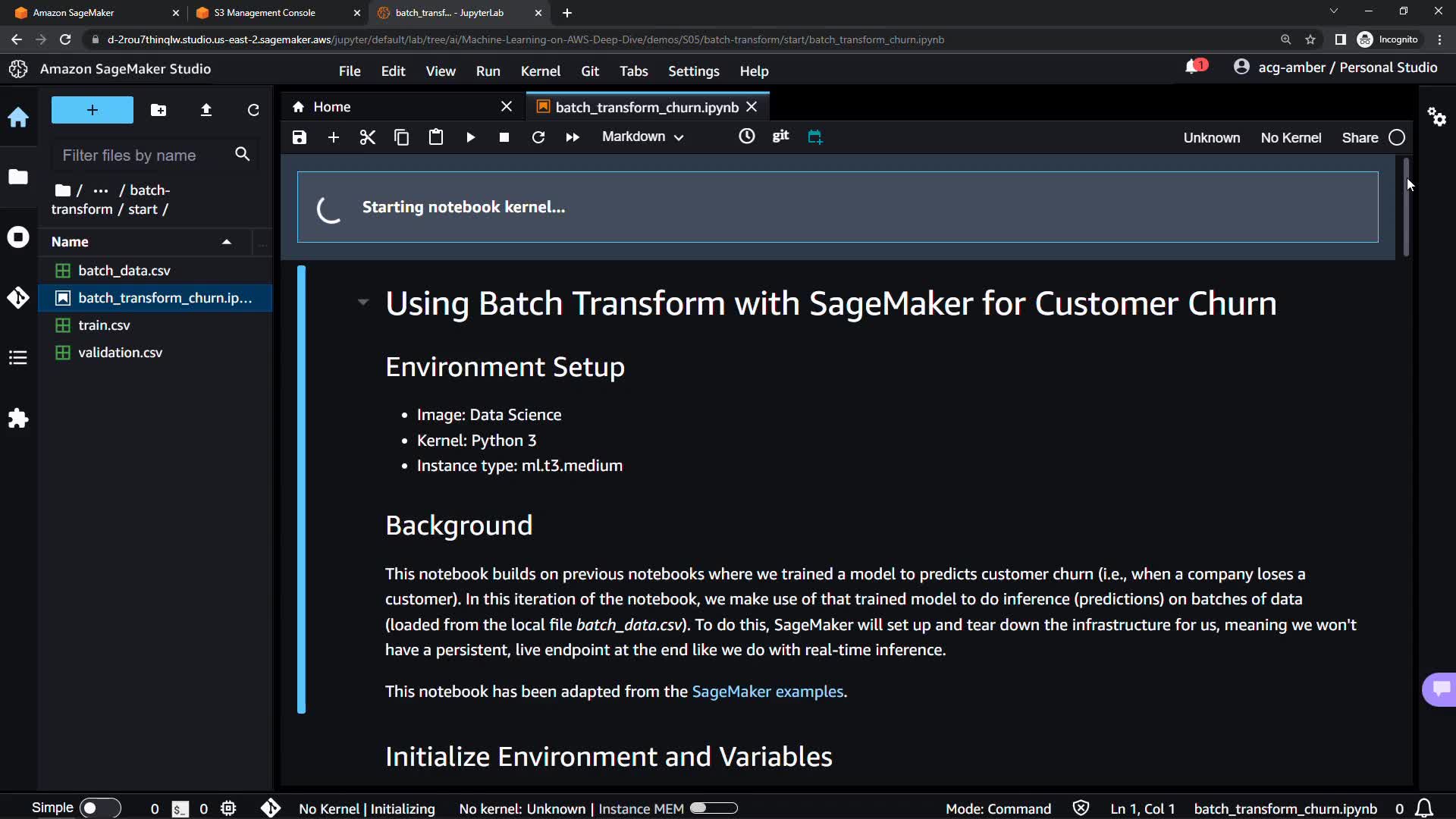The height and width of the screenshot is (819, 1456).
Task: Switch to the Home tab
Action: click(332, 107)
